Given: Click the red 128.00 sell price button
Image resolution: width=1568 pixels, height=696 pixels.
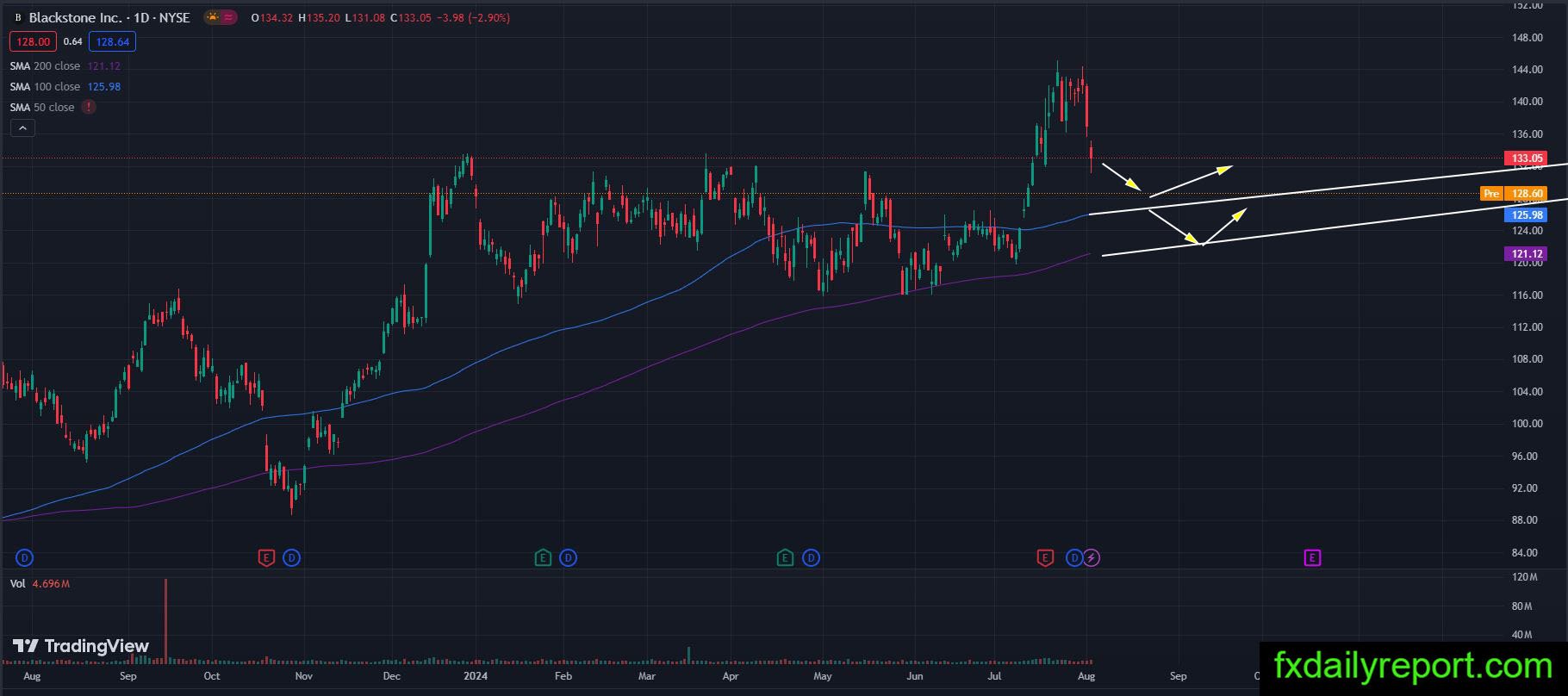Looking at the screenshot, I should pyautogui.click(x=34, y=41).
